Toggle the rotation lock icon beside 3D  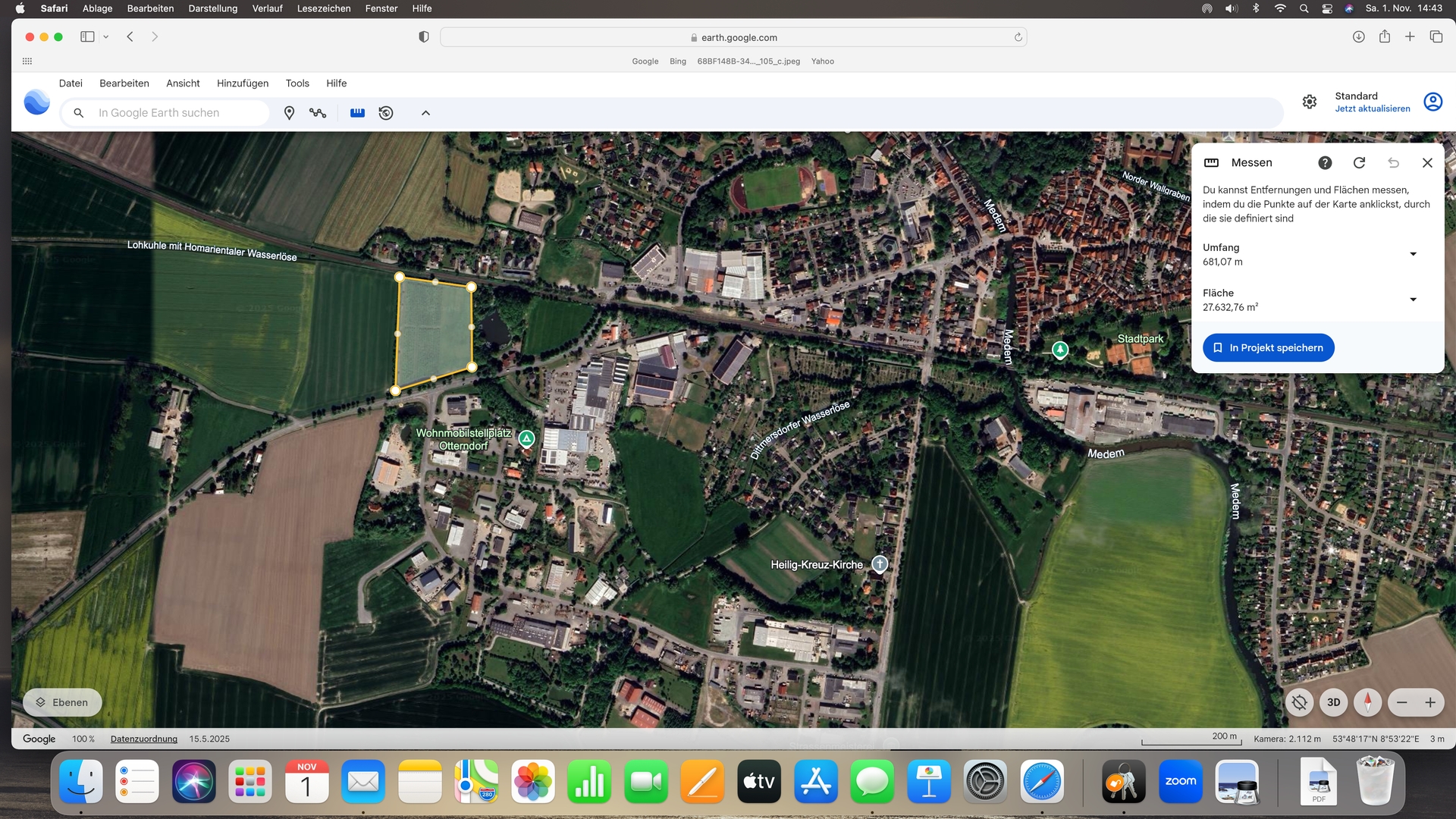tap(1299, 702)
